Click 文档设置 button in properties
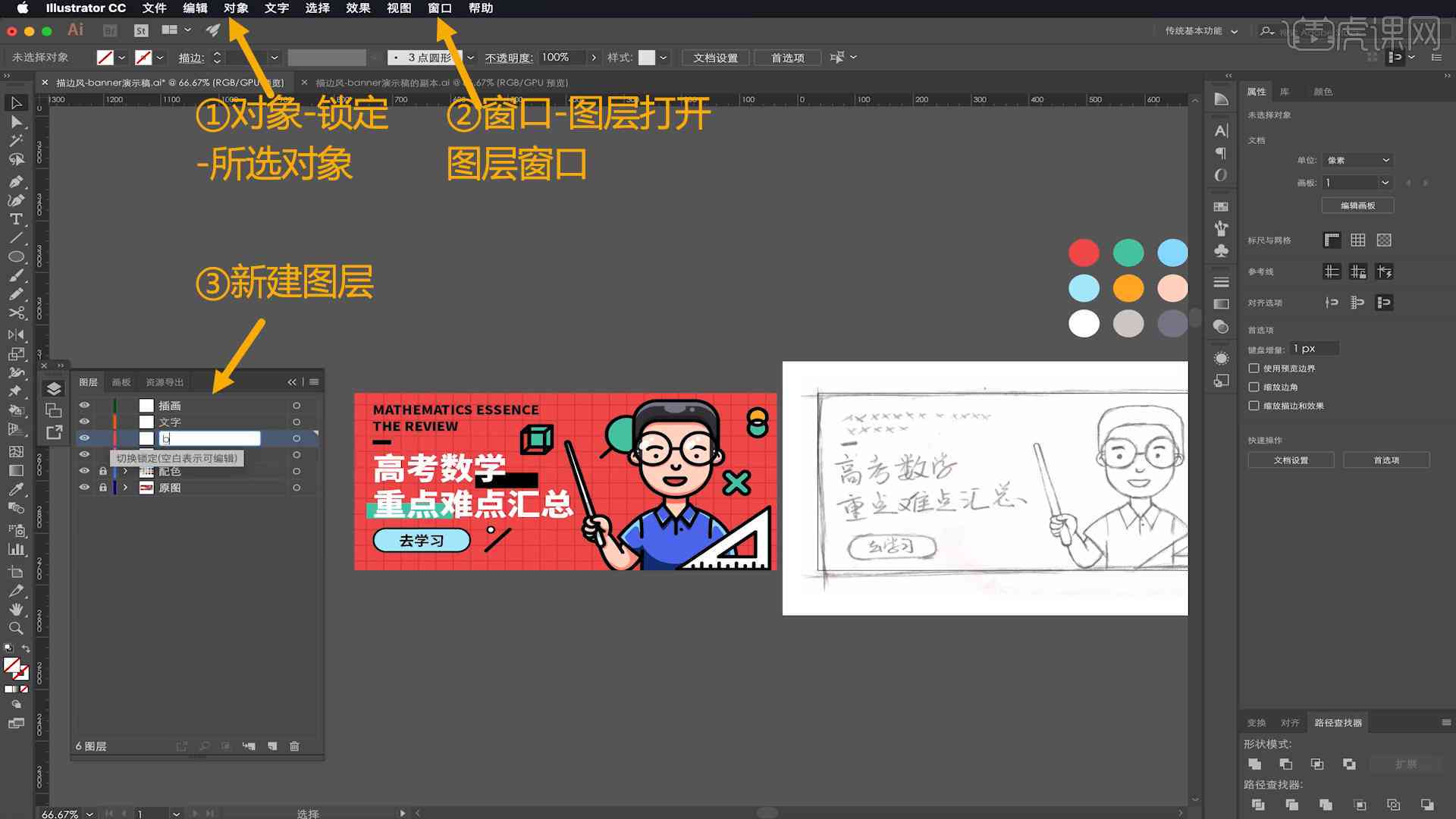This screenshot has width=1456, height=819. pos(1291,459)
